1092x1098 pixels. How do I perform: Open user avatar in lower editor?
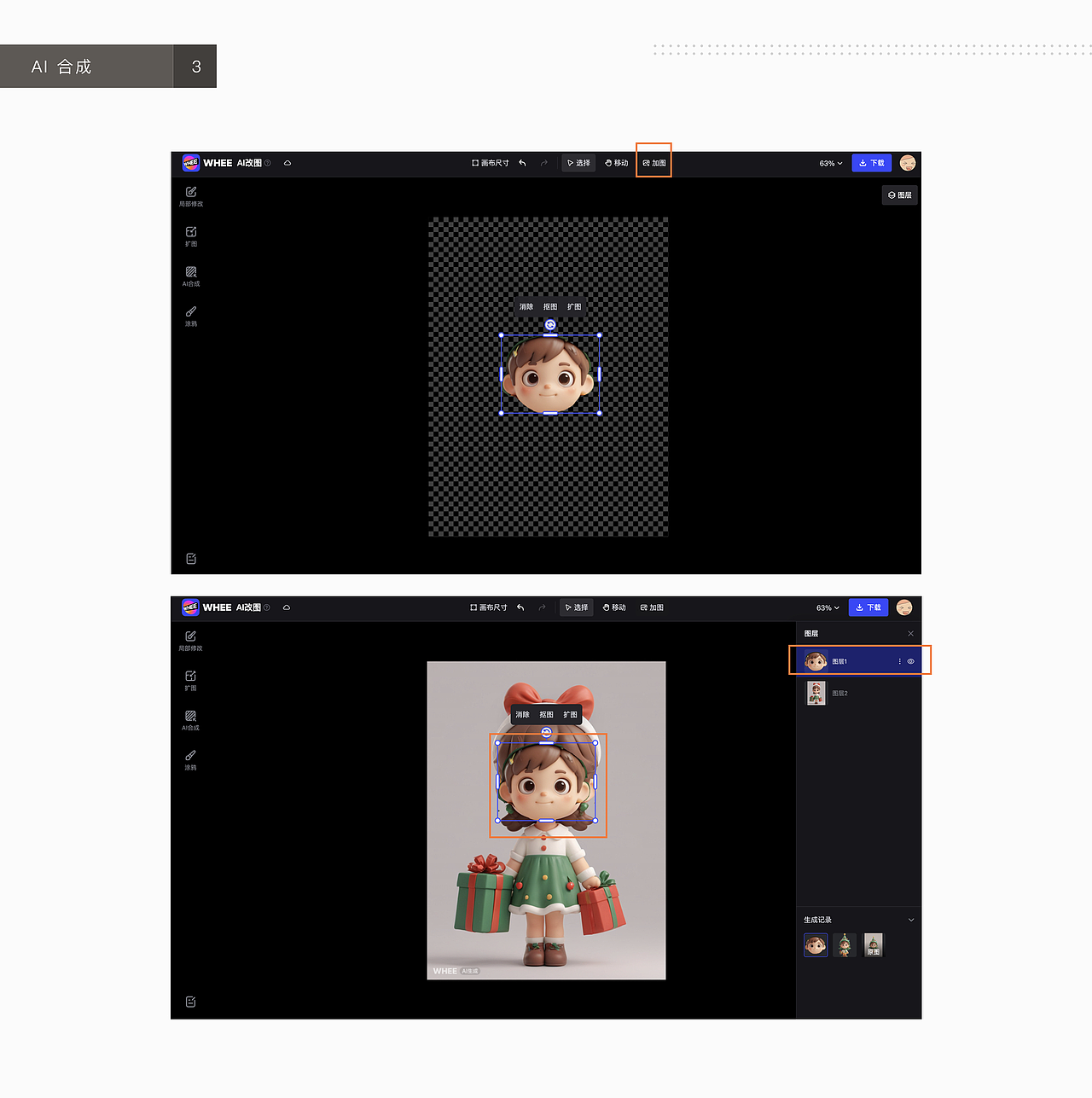[904, 607]
